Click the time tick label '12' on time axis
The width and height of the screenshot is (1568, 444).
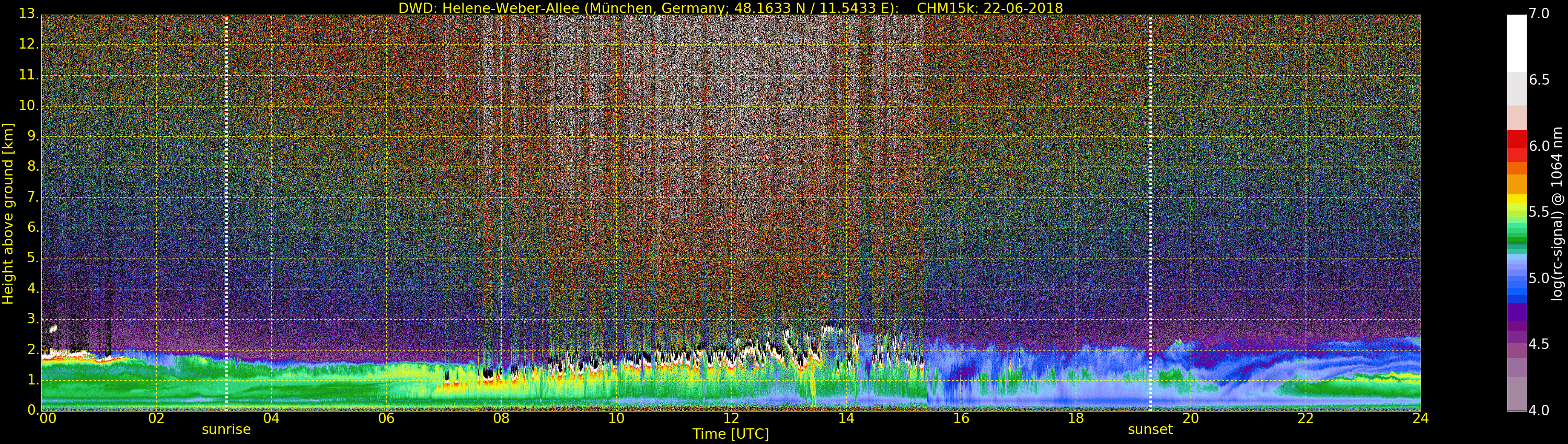[x=731, y=418]
